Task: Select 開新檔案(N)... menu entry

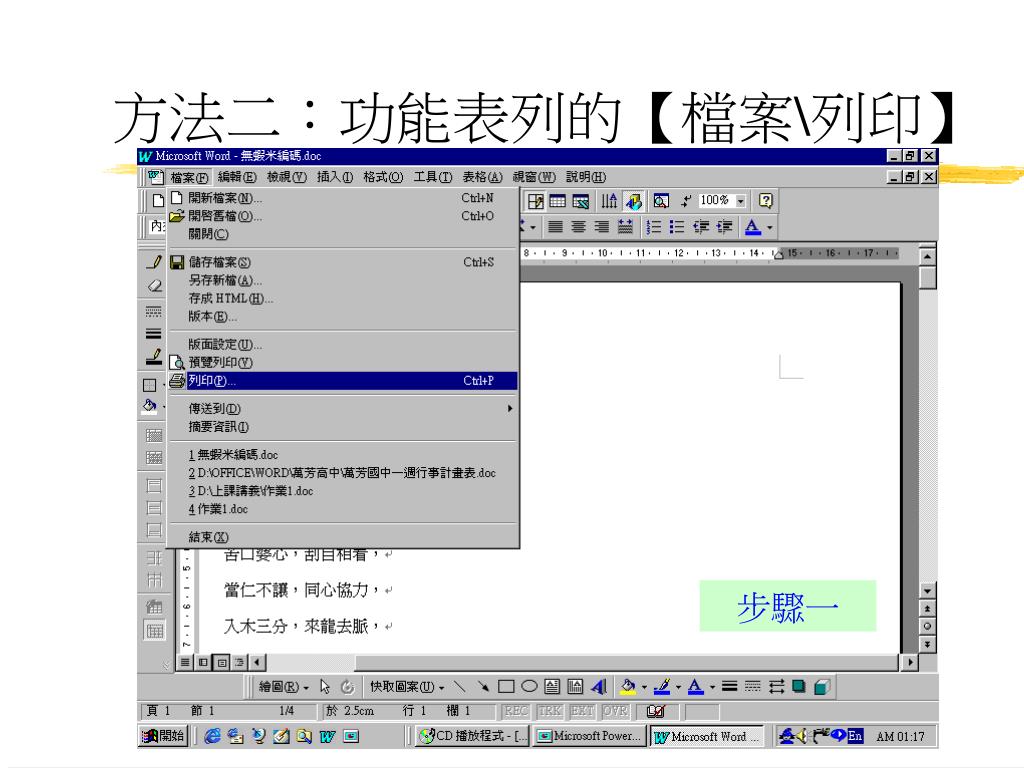Action: click(343, 198)
